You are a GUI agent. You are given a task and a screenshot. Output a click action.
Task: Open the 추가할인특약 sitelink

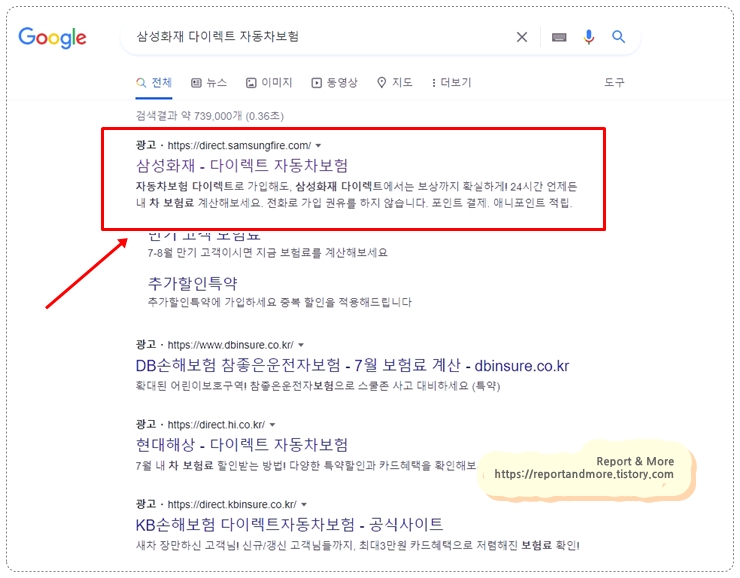[x=193, y=283]
